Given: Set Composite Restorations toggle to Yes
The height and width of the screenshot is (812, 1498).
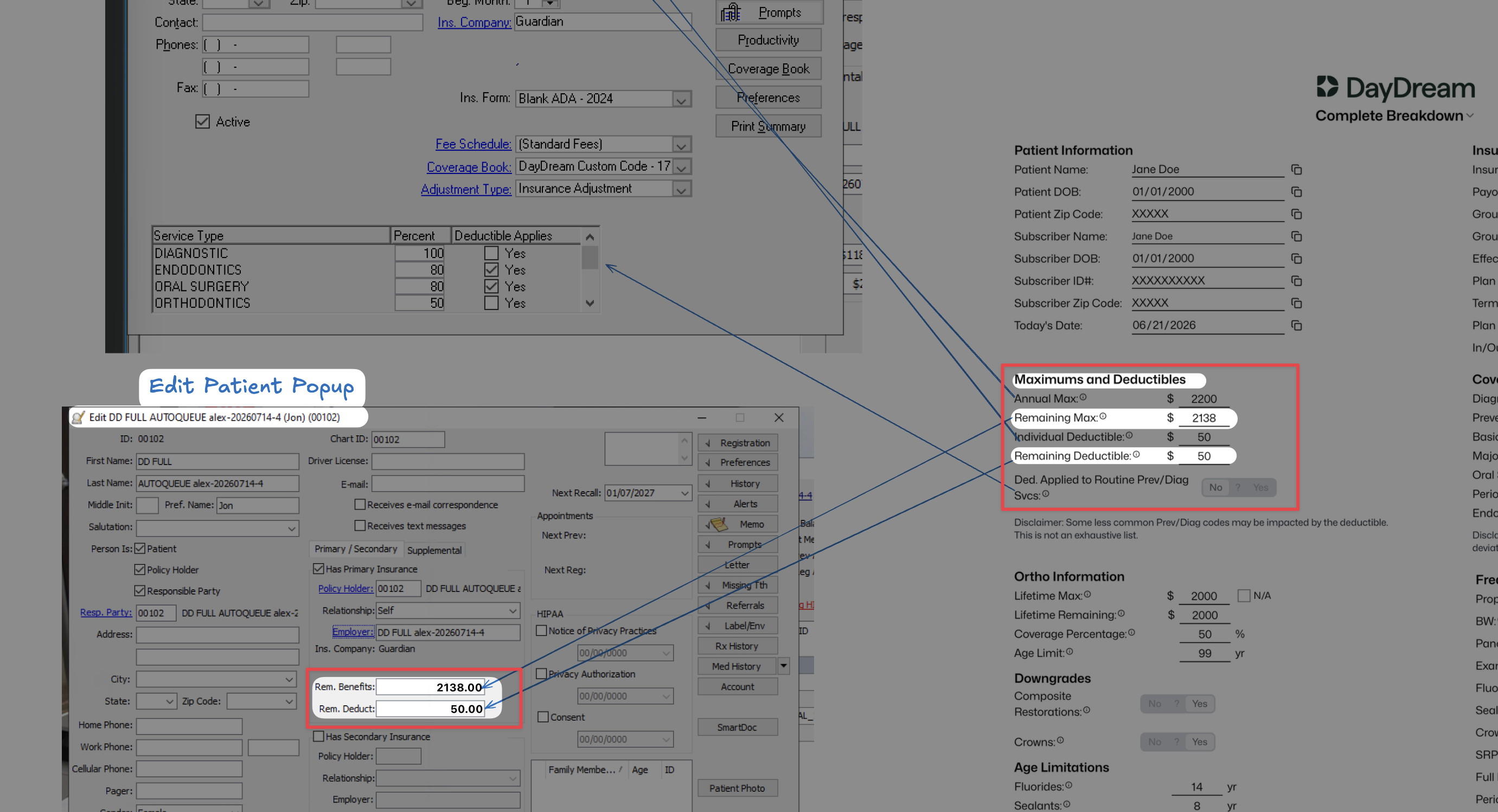Looking at the screenshot, I should click(1199, 703).
